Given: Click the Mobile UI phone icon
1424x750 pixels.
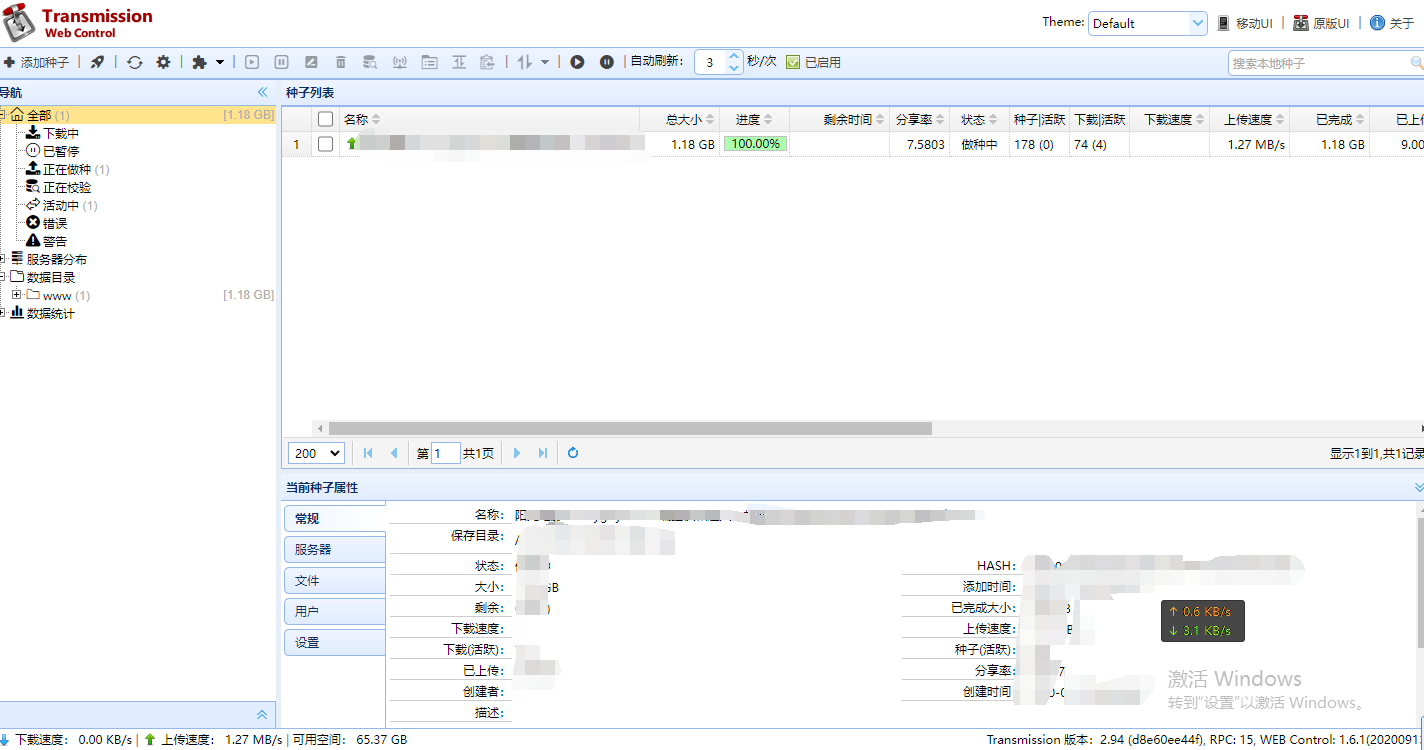Looking at the screenshot, I should point(1224,23).
